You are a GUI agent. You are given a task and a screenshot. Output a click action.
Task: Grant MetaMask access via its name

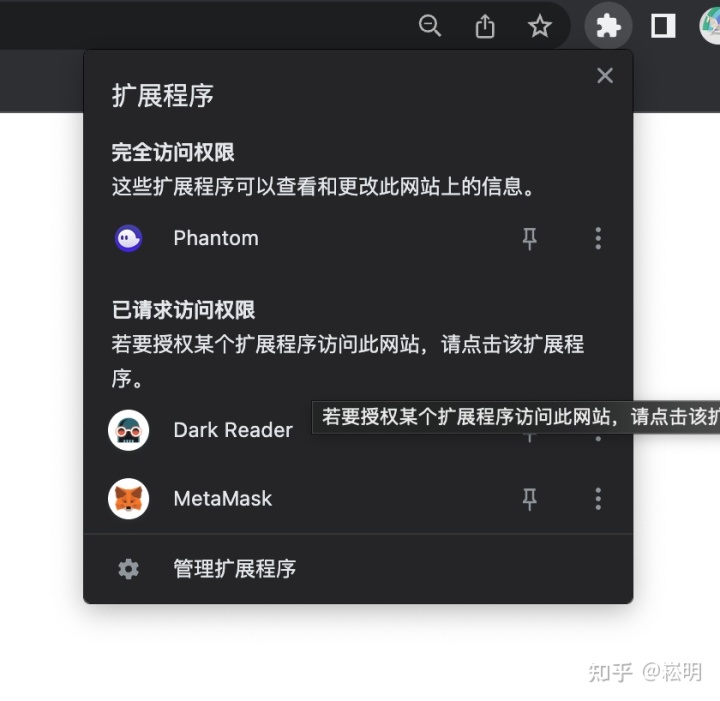coord(223,499)
